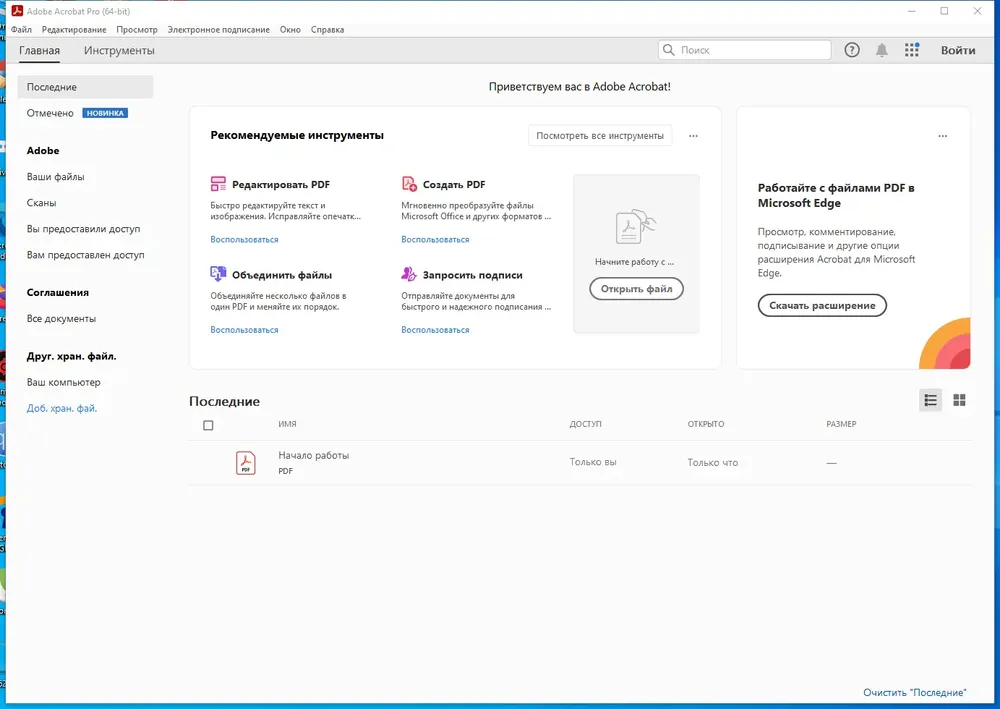Click the Редактировать PDF tool icon

coord(218,184)
